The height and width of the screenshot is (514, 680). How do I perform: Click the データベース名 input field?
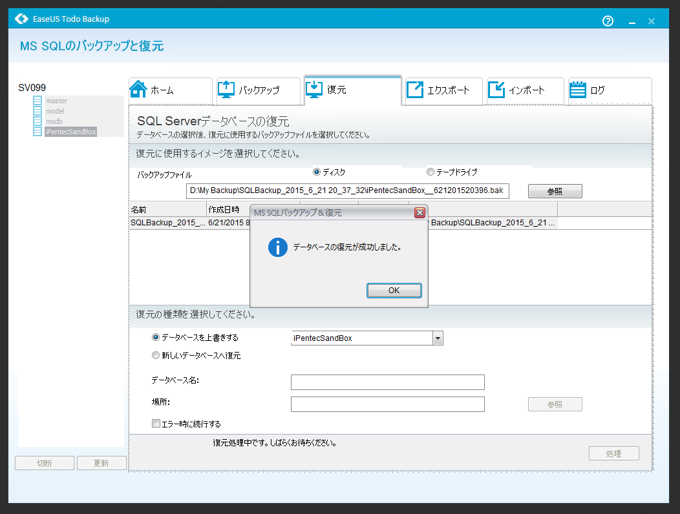point(388,382)
